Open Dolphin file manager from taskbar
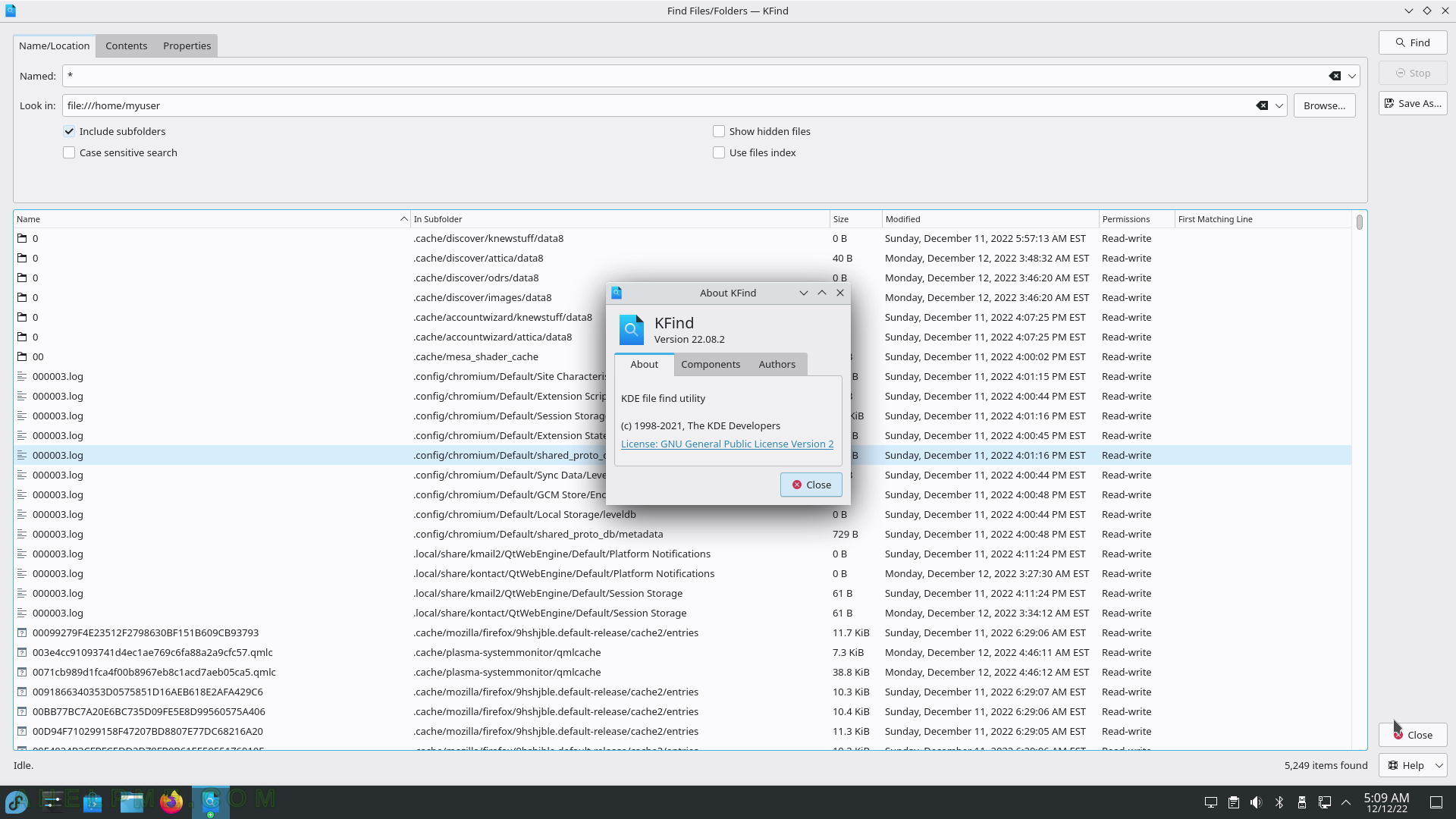 coord(132,802)
